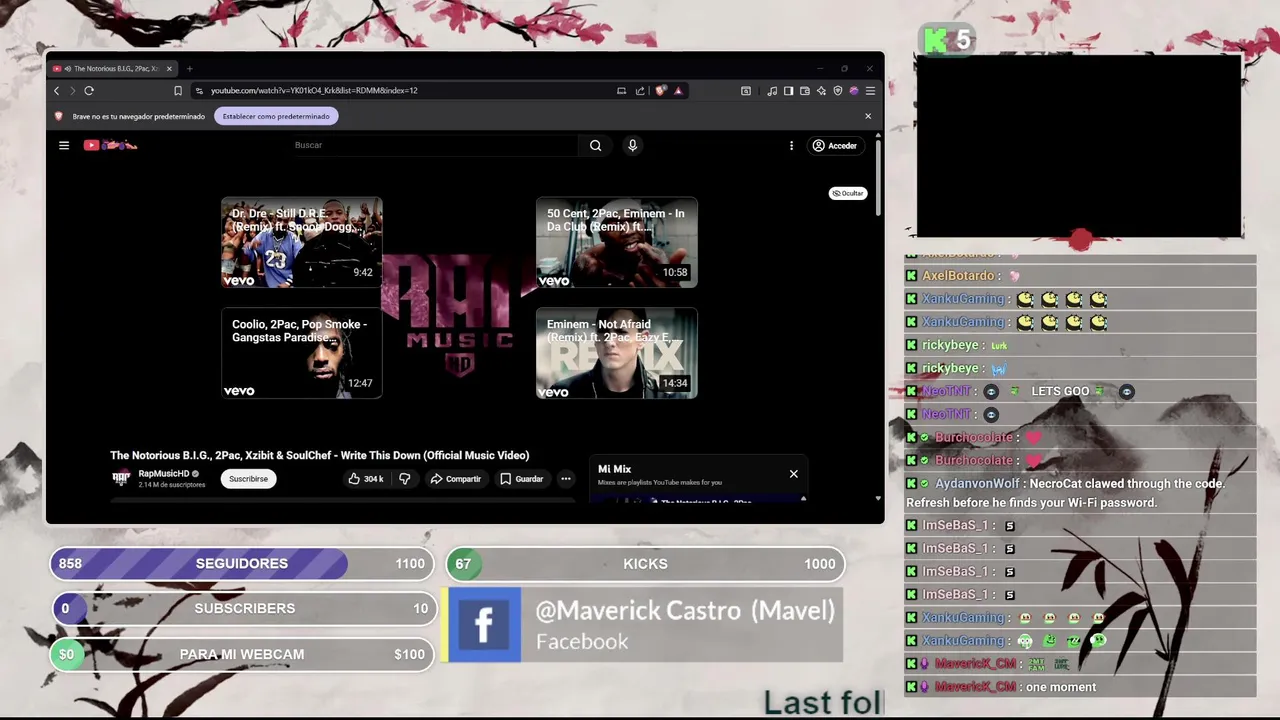Close The Notorious B.I.G. browser tab
Screen dimensions: 1280x720
click(x=169, y=69)
